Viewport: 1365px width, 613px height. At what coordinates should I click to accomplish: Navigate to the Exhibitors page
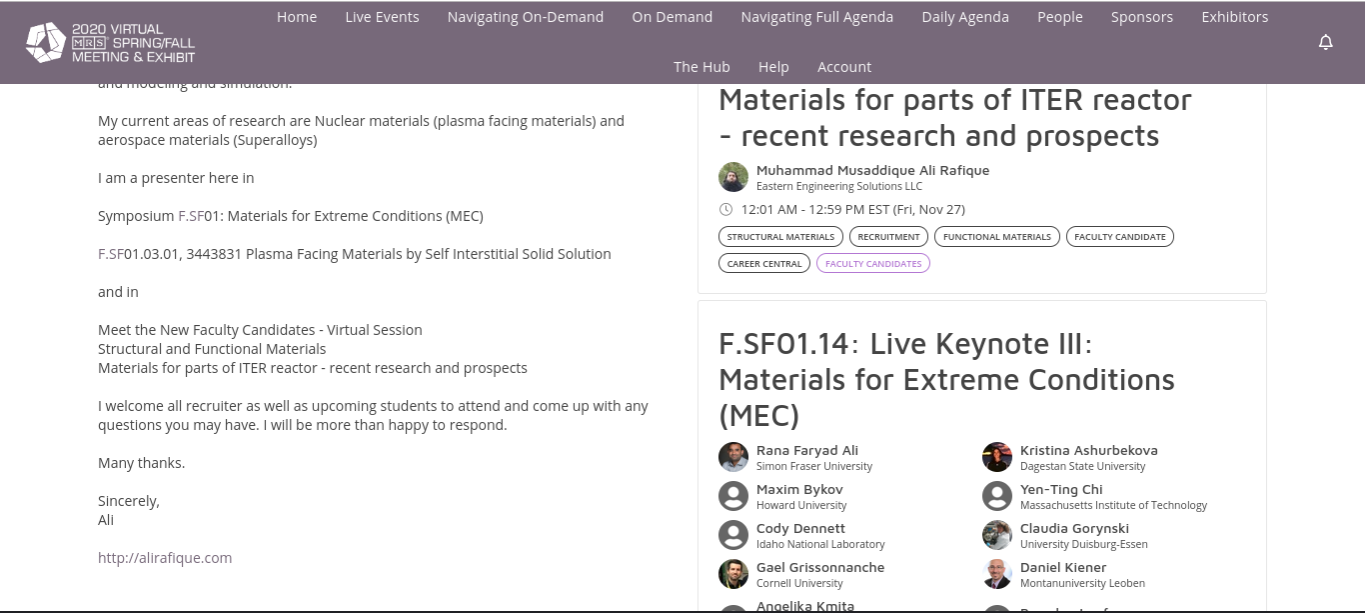1234,17
